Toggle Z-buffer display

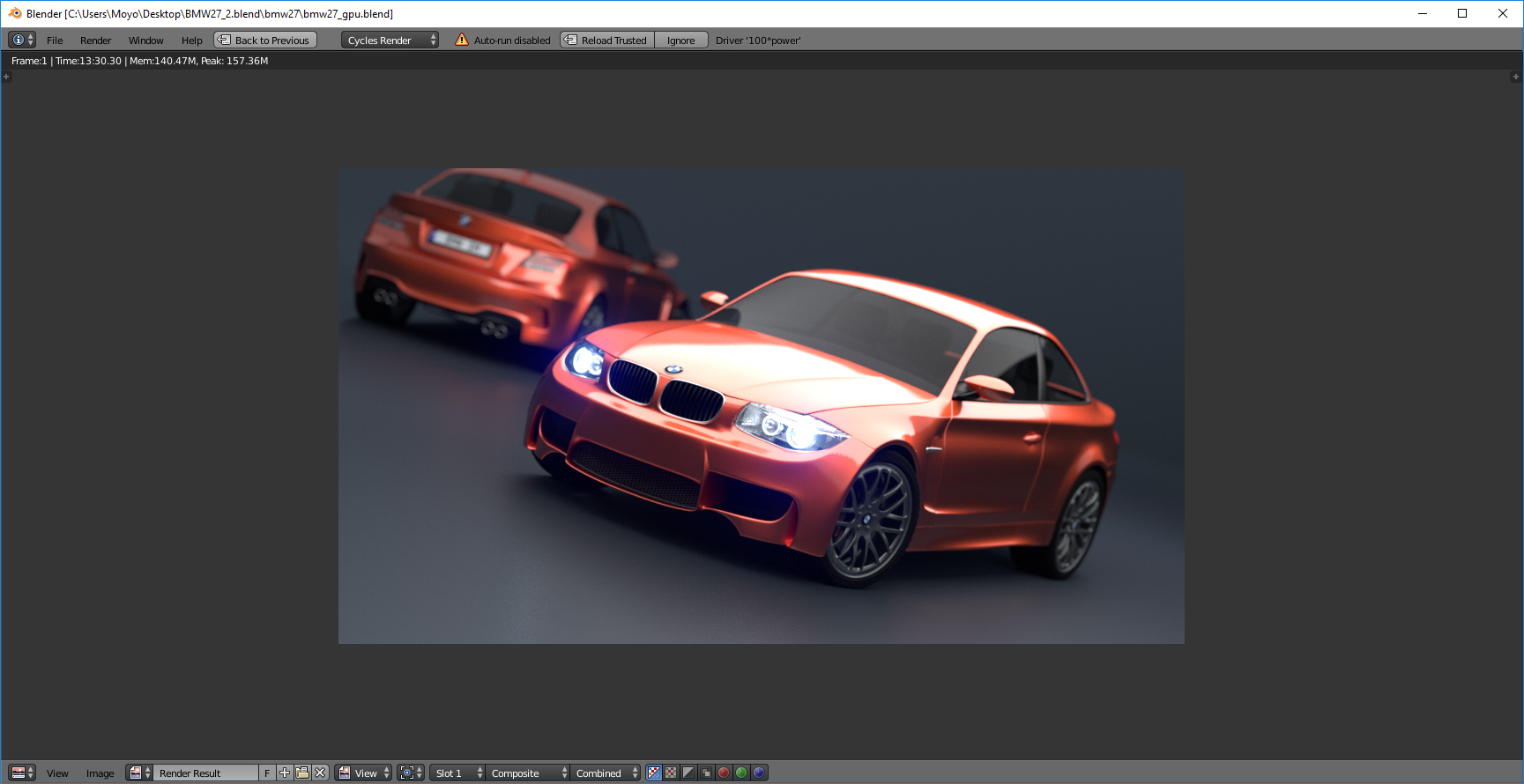point(706,773)
